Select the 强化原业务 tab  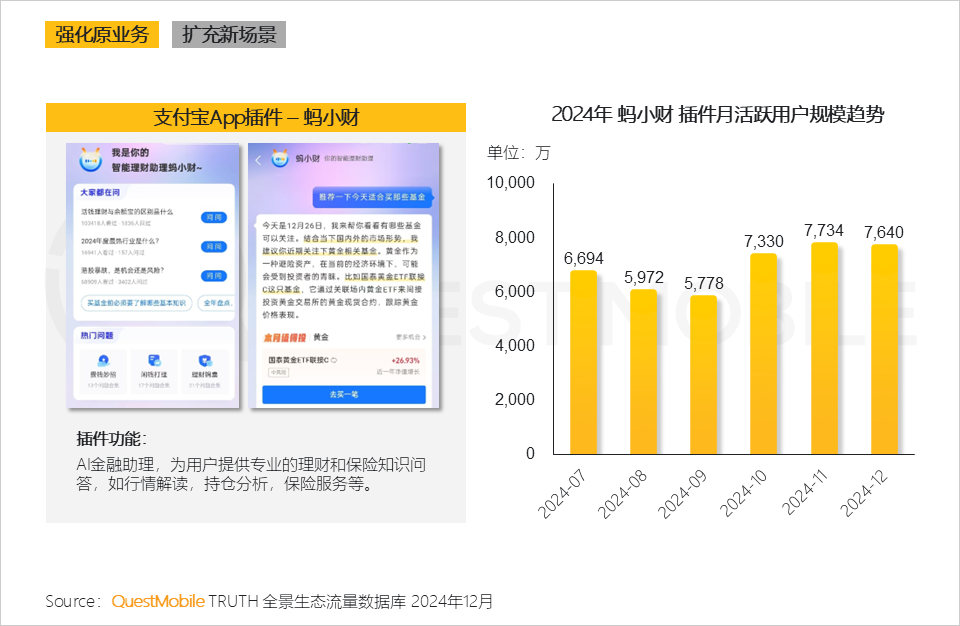point(102,35)
